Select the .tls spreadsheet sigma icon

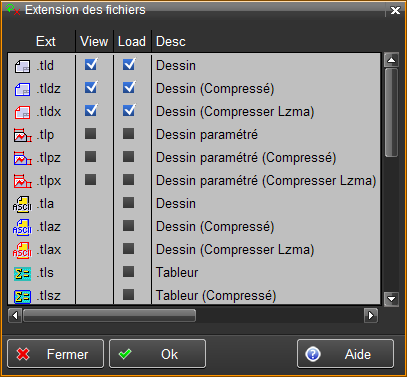pos(22,273)
